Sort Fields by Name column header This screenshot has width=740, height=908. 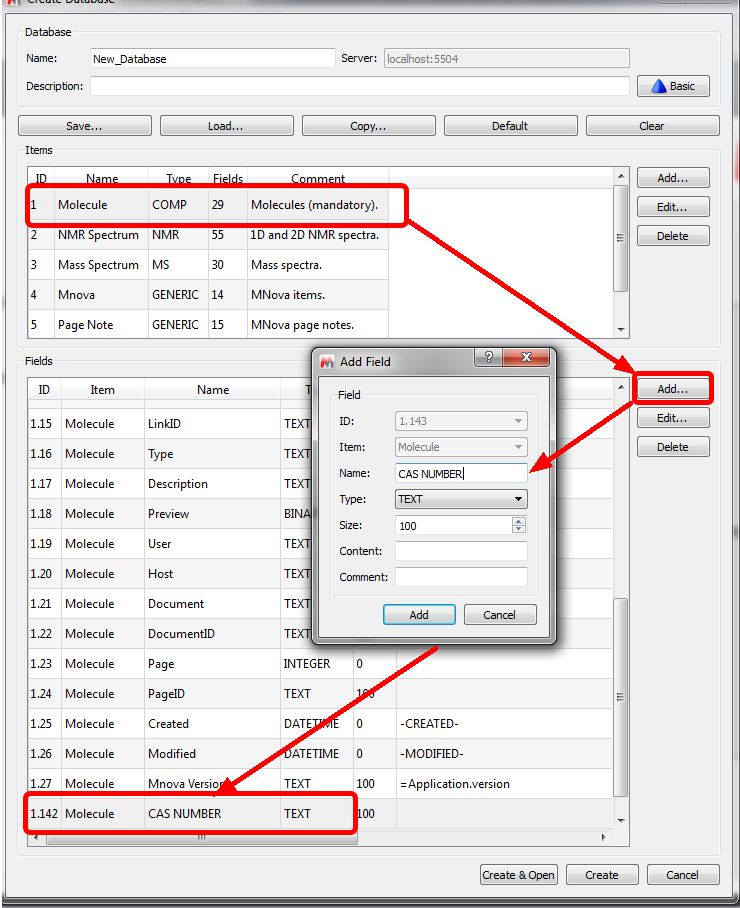coord(213,390)
